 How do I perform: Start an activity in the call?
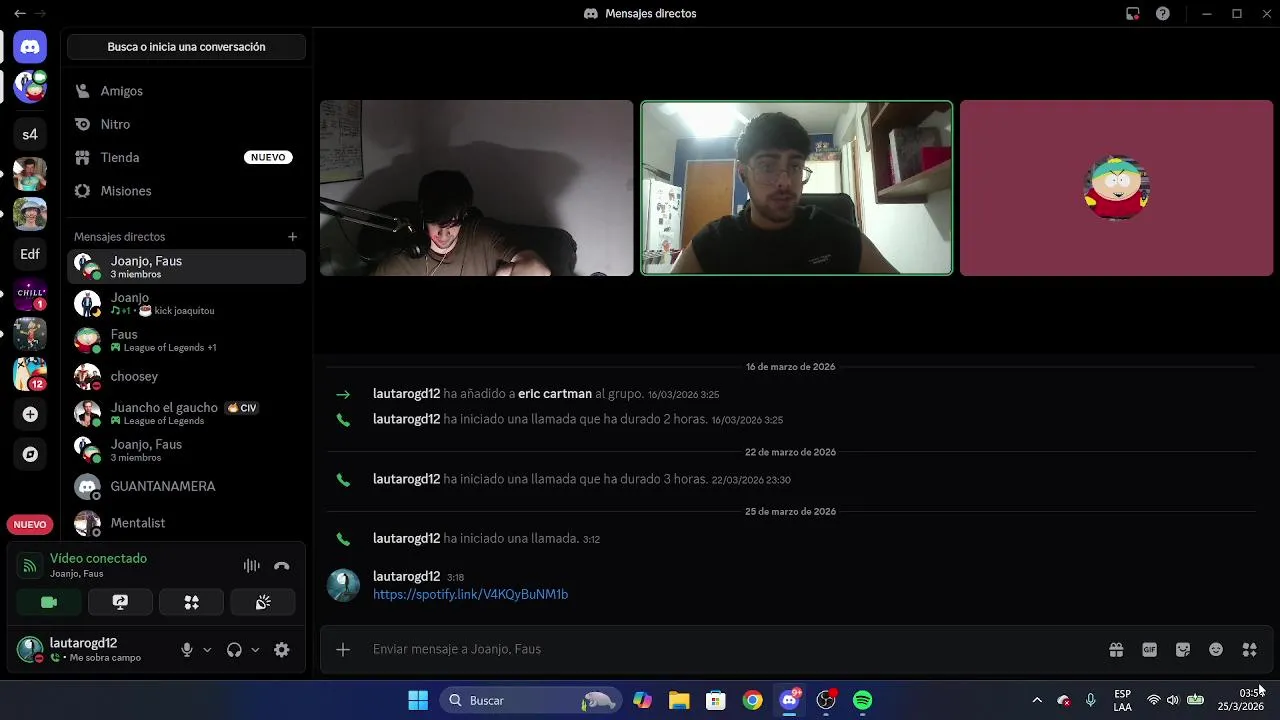[x=191, y=602]
